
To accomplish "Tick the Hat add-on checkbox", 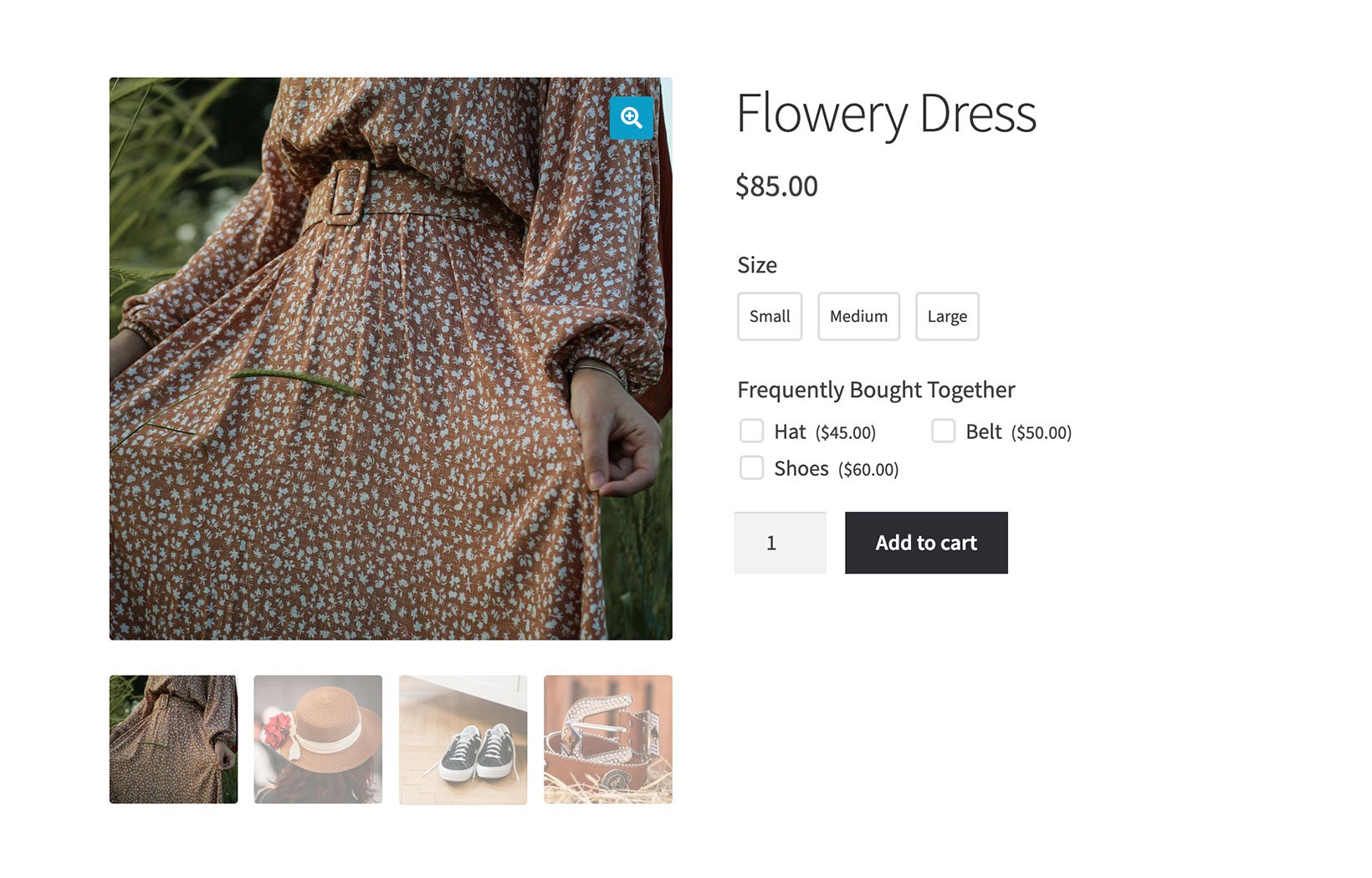I will click(751, 431).
